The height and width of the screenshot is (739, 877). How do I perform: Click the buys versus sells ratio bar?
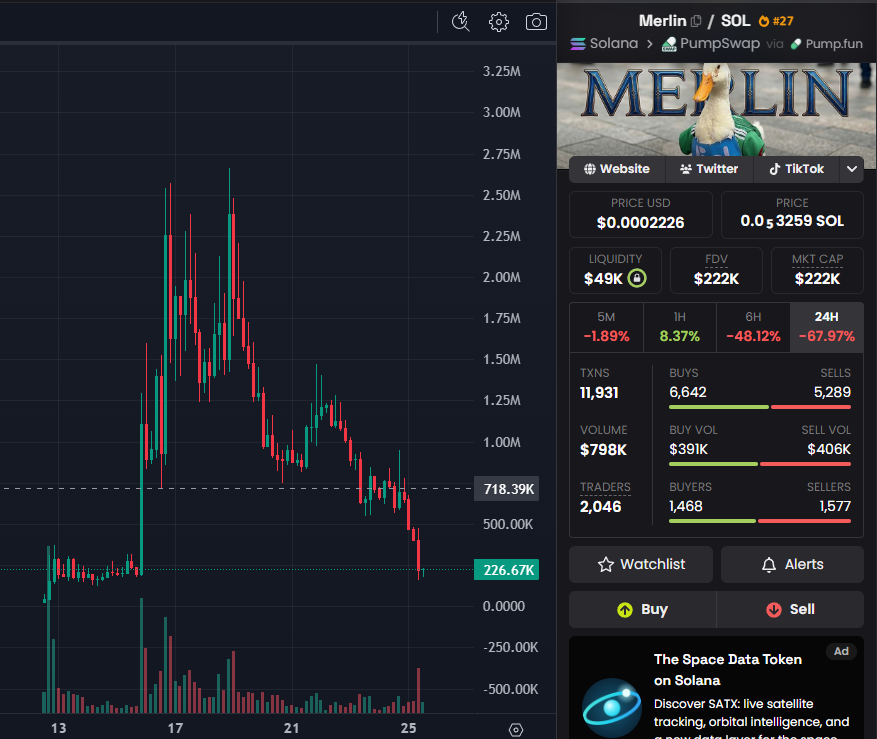(x=760, y=407)
